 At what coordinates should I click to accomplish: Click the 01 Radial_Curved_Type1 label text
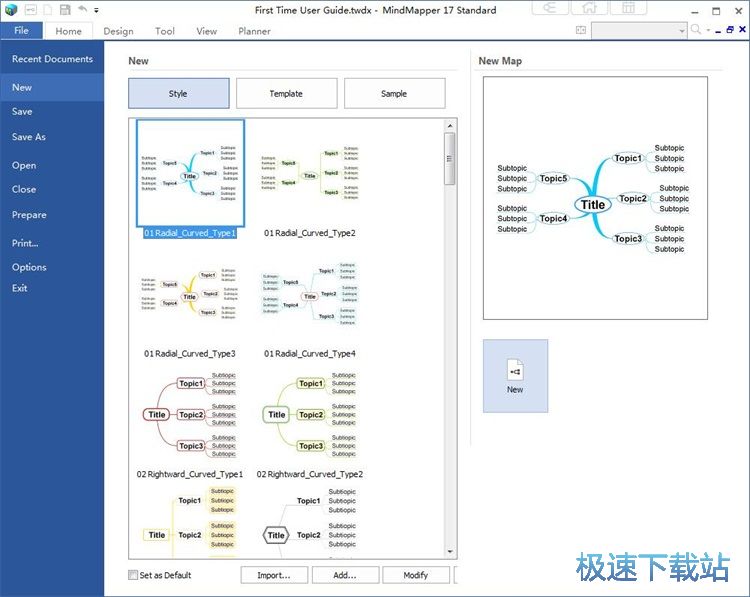(x=190, y=233)
